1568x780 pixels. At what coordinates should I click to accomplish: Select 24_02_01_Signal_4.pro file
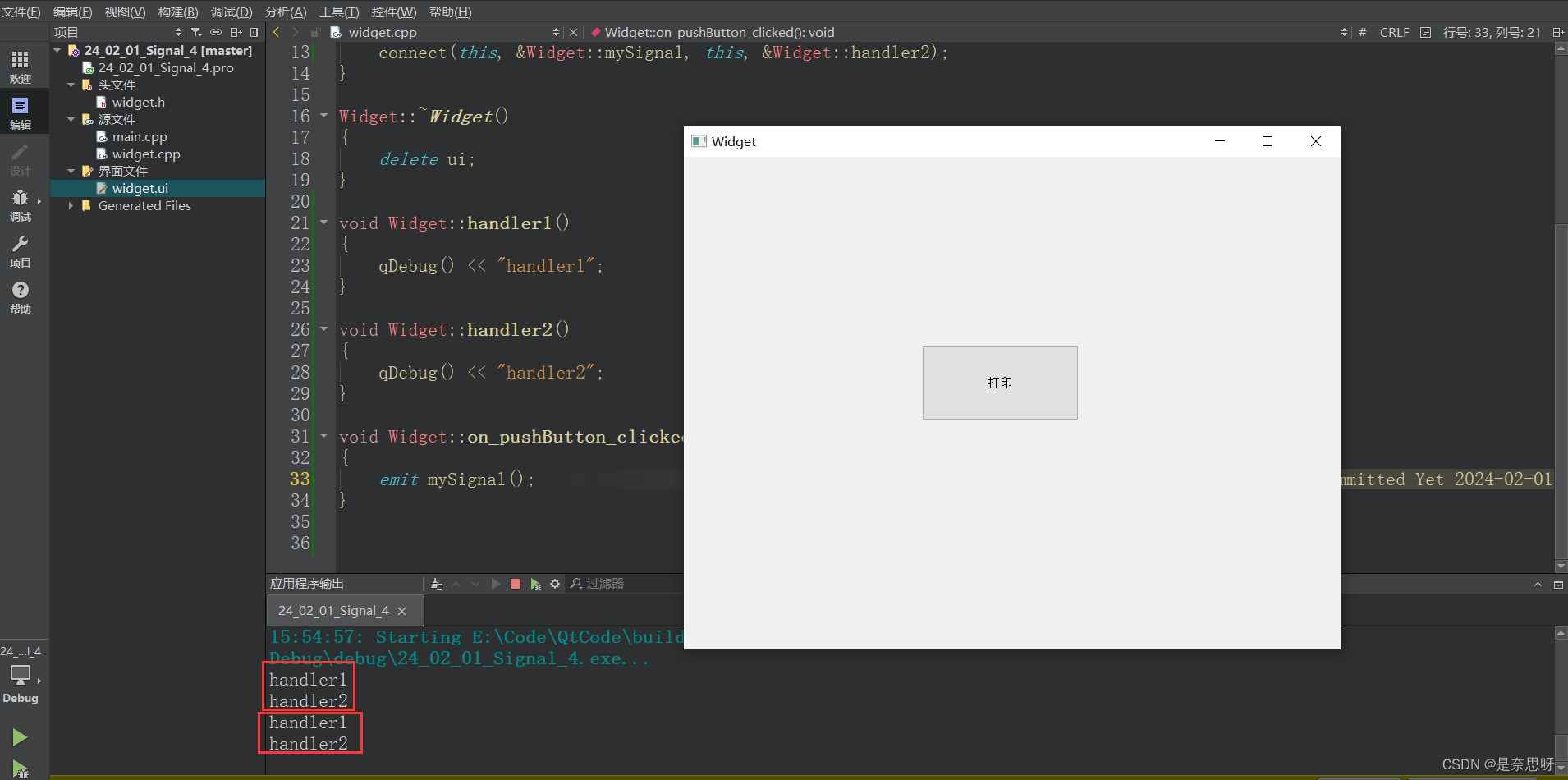[166, 67]
